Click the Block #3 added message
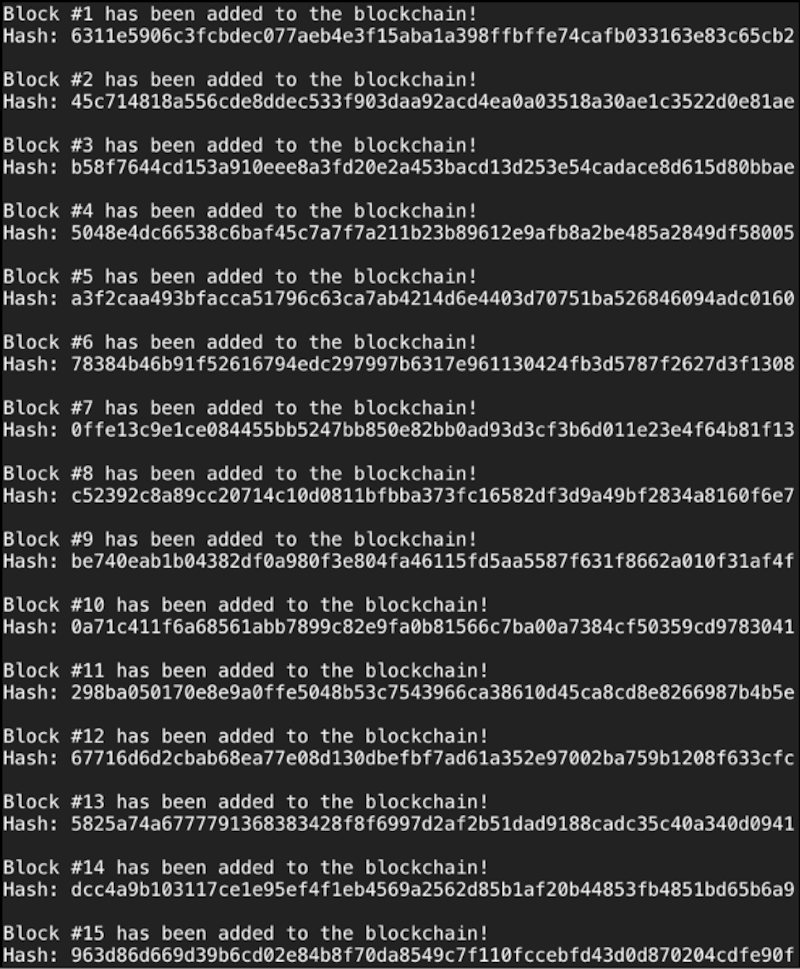The height and width of the screenshot is (969, 800). (x=240, y=145)
